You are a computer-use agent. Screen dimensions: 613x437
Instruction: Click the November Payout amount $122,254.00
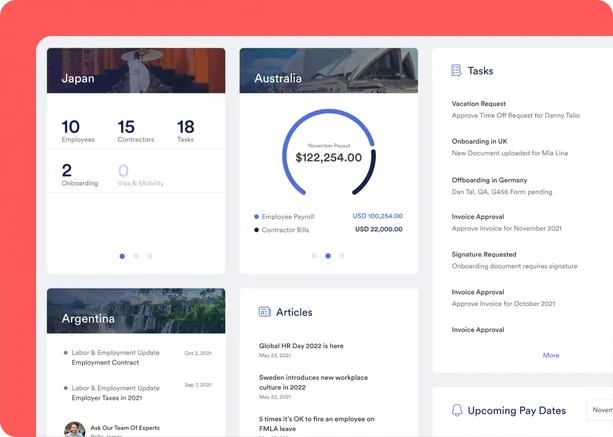click(329, 158)
